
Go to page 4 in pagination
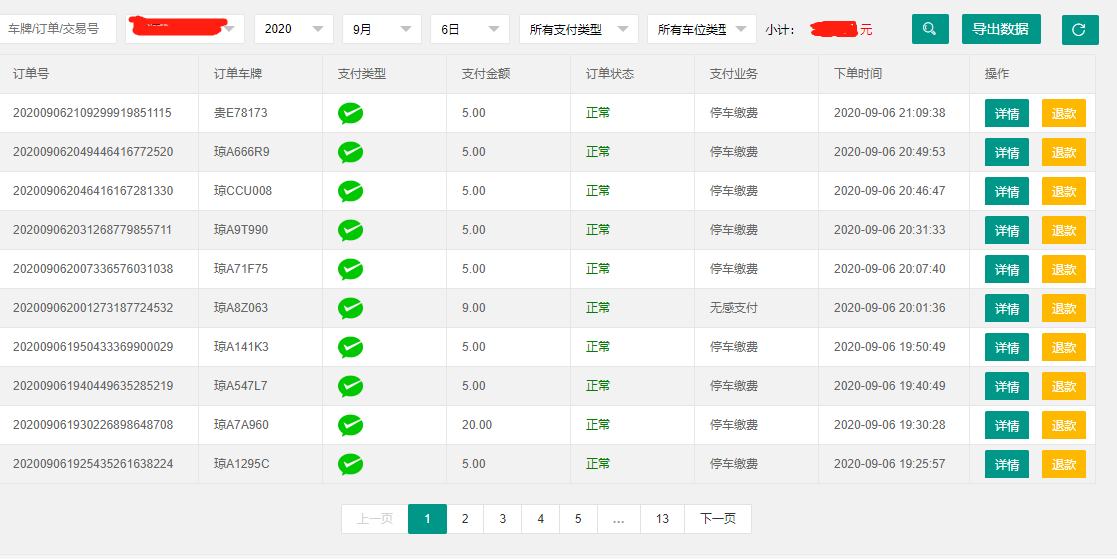click(x=541, y=519)
